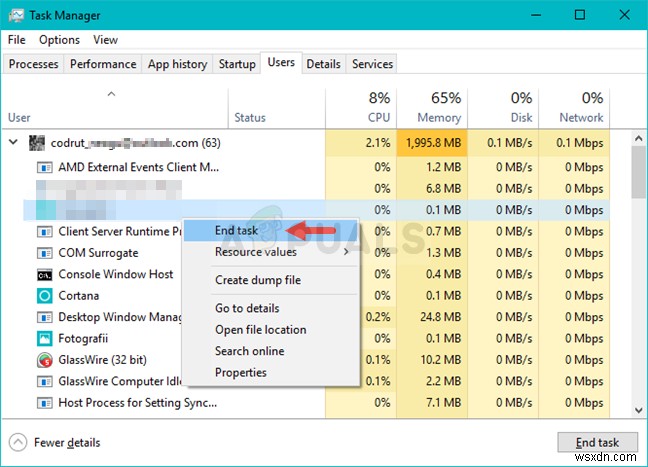The image size is (648, 467).
Task: Click the Host Process for Setting Sync icon
Action: tap(45, 403)
